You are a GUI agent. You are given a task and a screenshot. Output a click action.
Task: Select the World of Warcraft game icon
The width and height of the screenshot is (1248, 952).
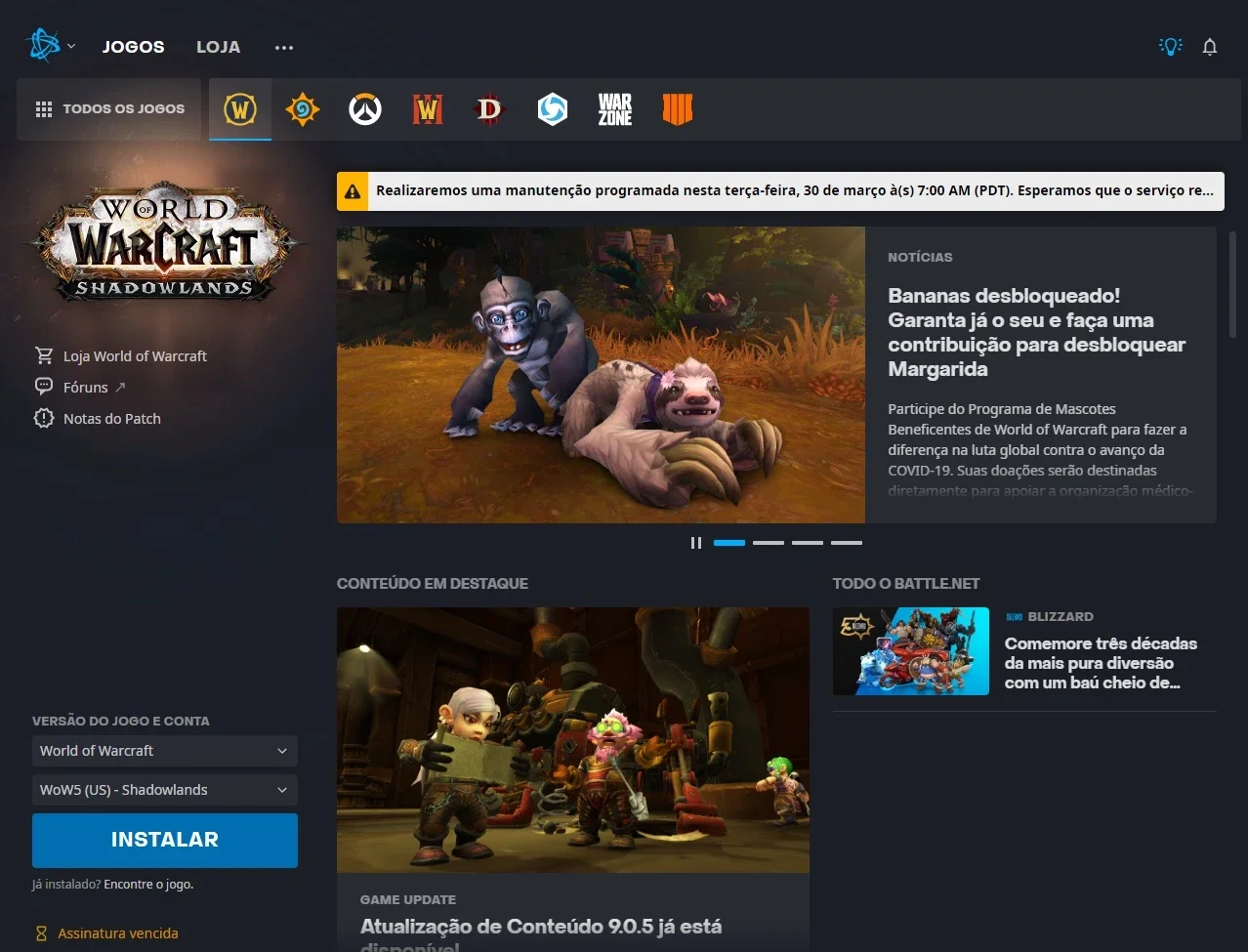pyautogui.click(x=240, y=109)
